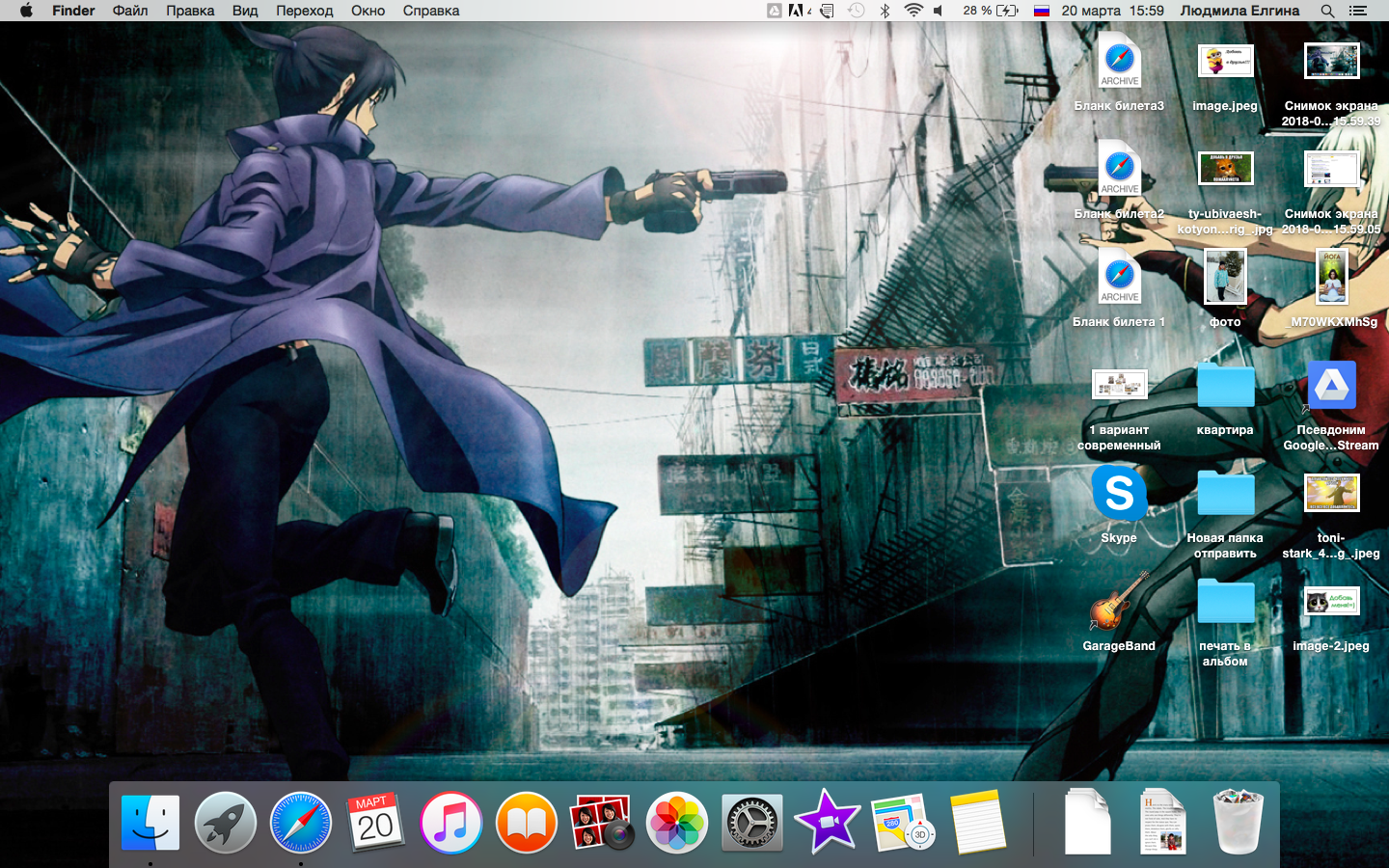The width and height of the screenshot is (1389, 868).
Task: Open the Справка menu
Action: 431,11
